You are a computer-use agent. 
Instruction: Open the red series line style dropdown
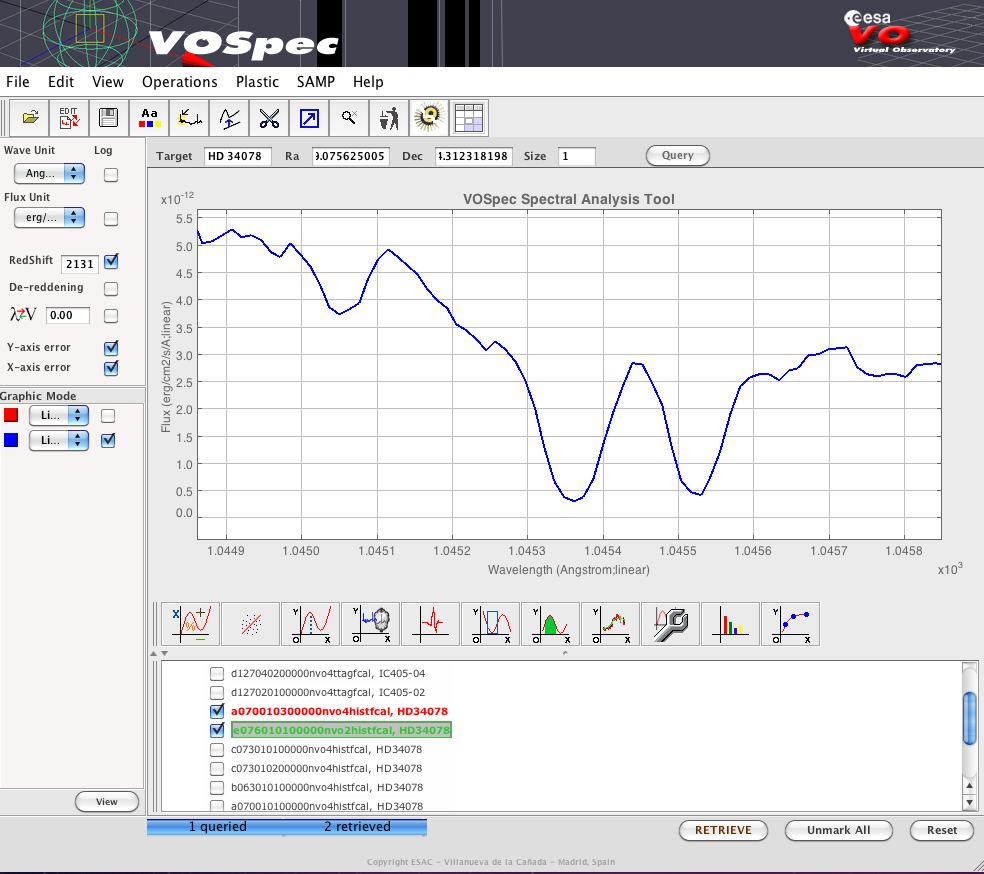59,415
